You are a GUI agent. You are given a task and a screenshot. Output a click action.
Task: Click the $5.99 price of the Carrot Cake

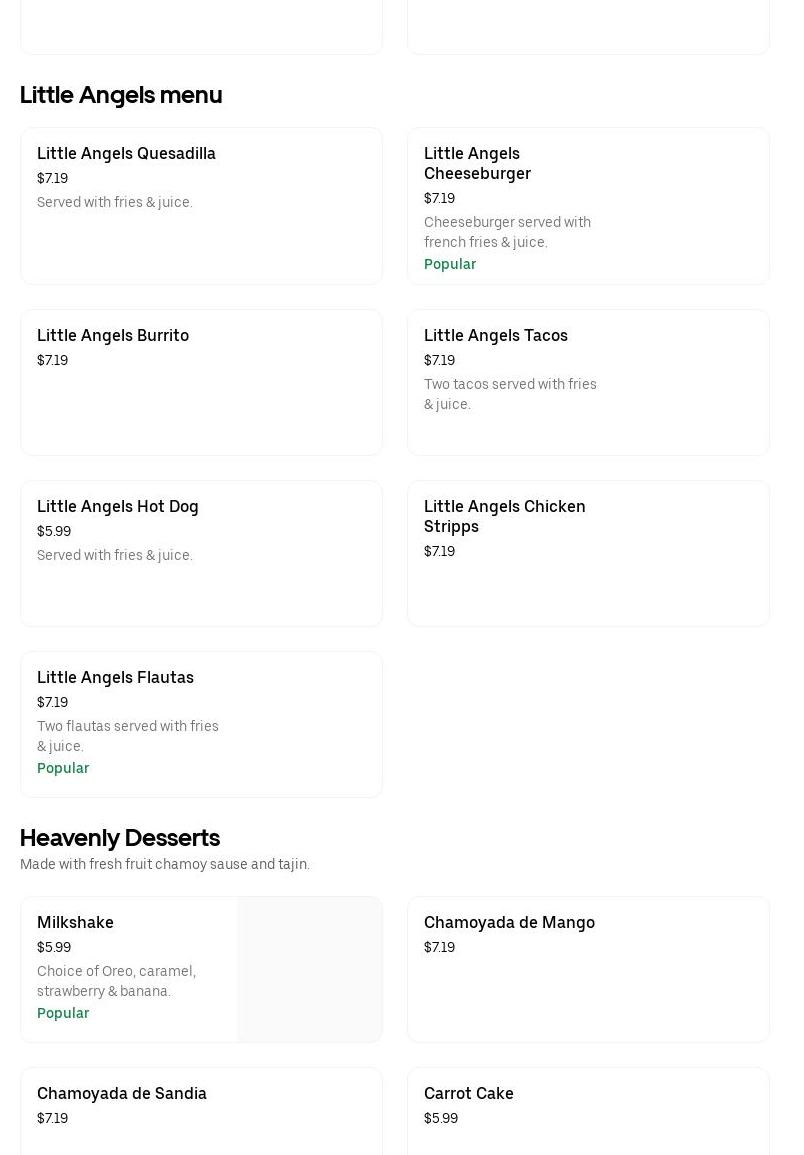441,1119
